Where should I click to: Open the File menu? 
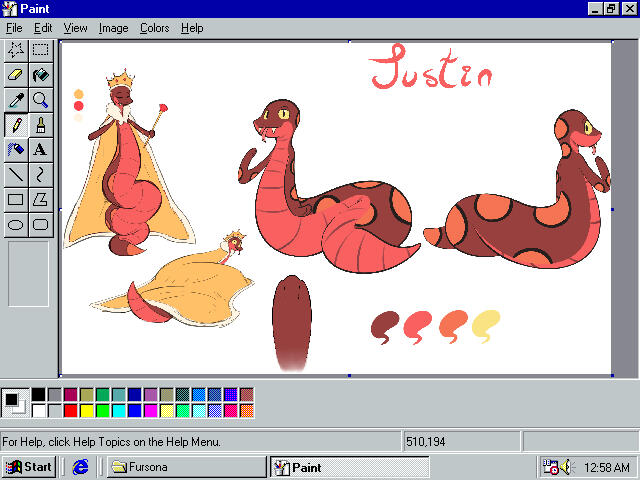click(x=14, y=28)
